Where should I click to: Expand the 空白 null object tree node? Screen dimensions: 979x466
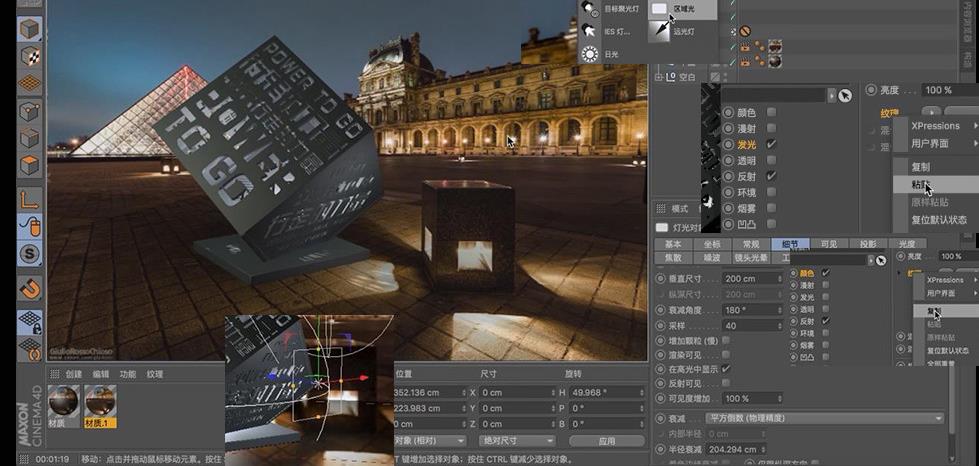coord(658,77)
